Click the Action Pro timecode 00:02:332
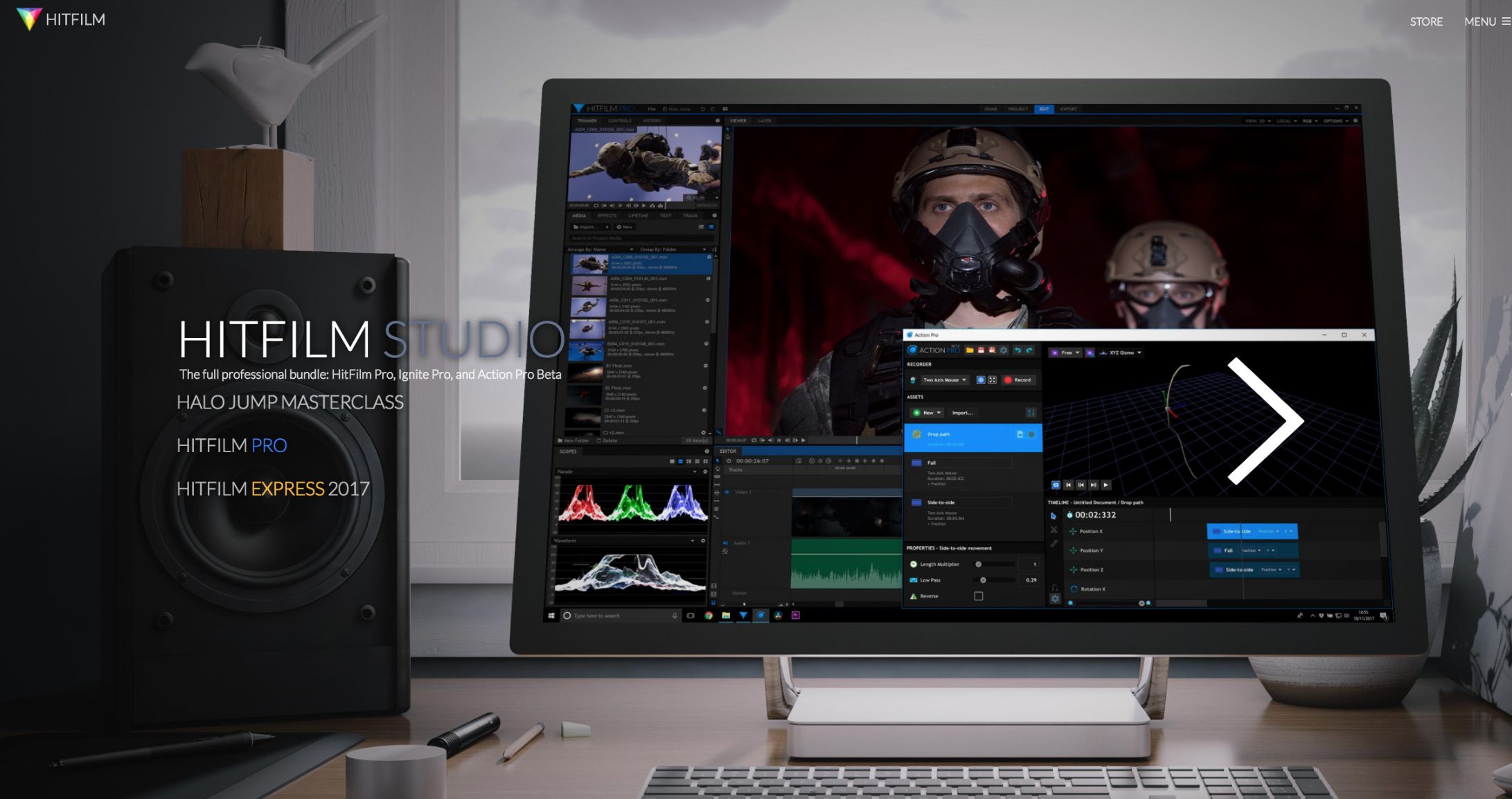The image size is (1512, 799). (1095, 515)
